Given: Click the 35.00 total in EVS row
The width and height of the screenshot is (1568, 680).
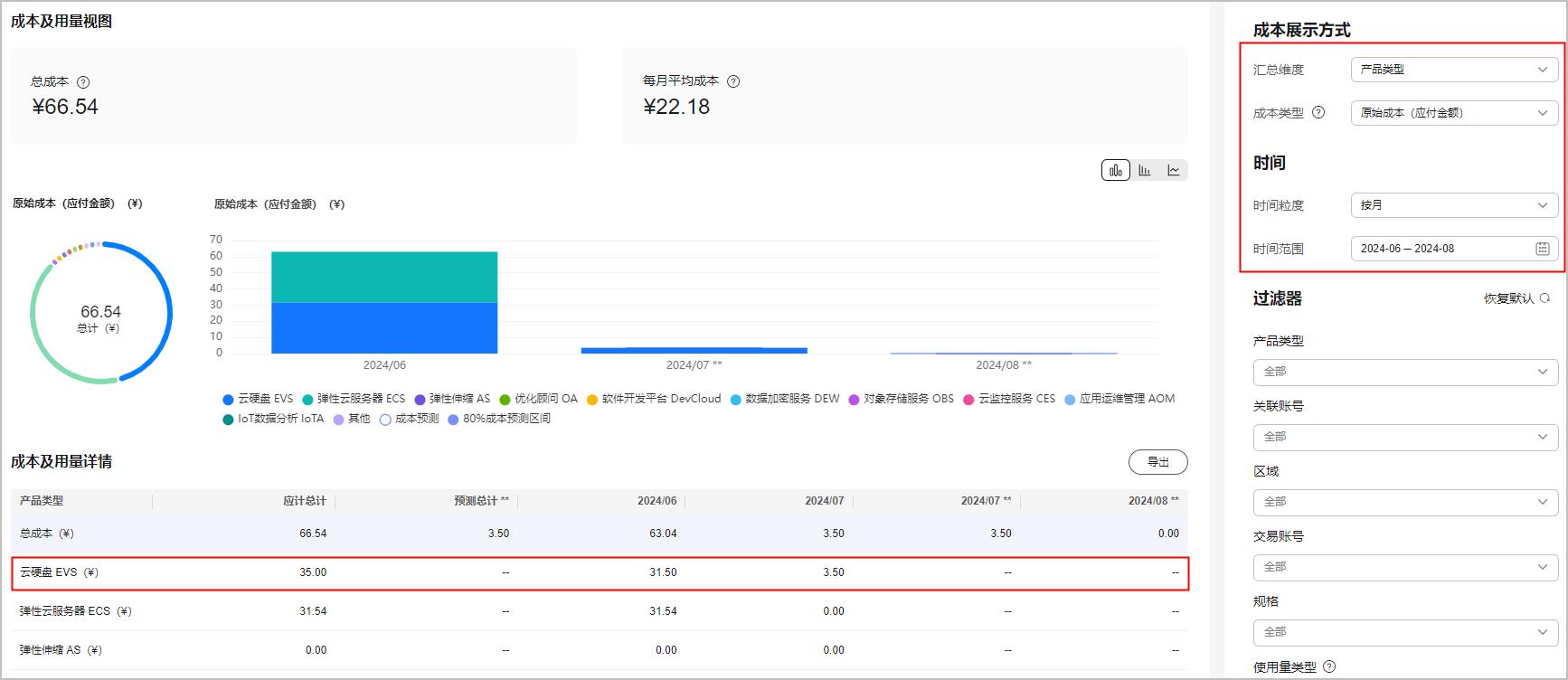Looking at the screenshot, I should click(313, 572).
